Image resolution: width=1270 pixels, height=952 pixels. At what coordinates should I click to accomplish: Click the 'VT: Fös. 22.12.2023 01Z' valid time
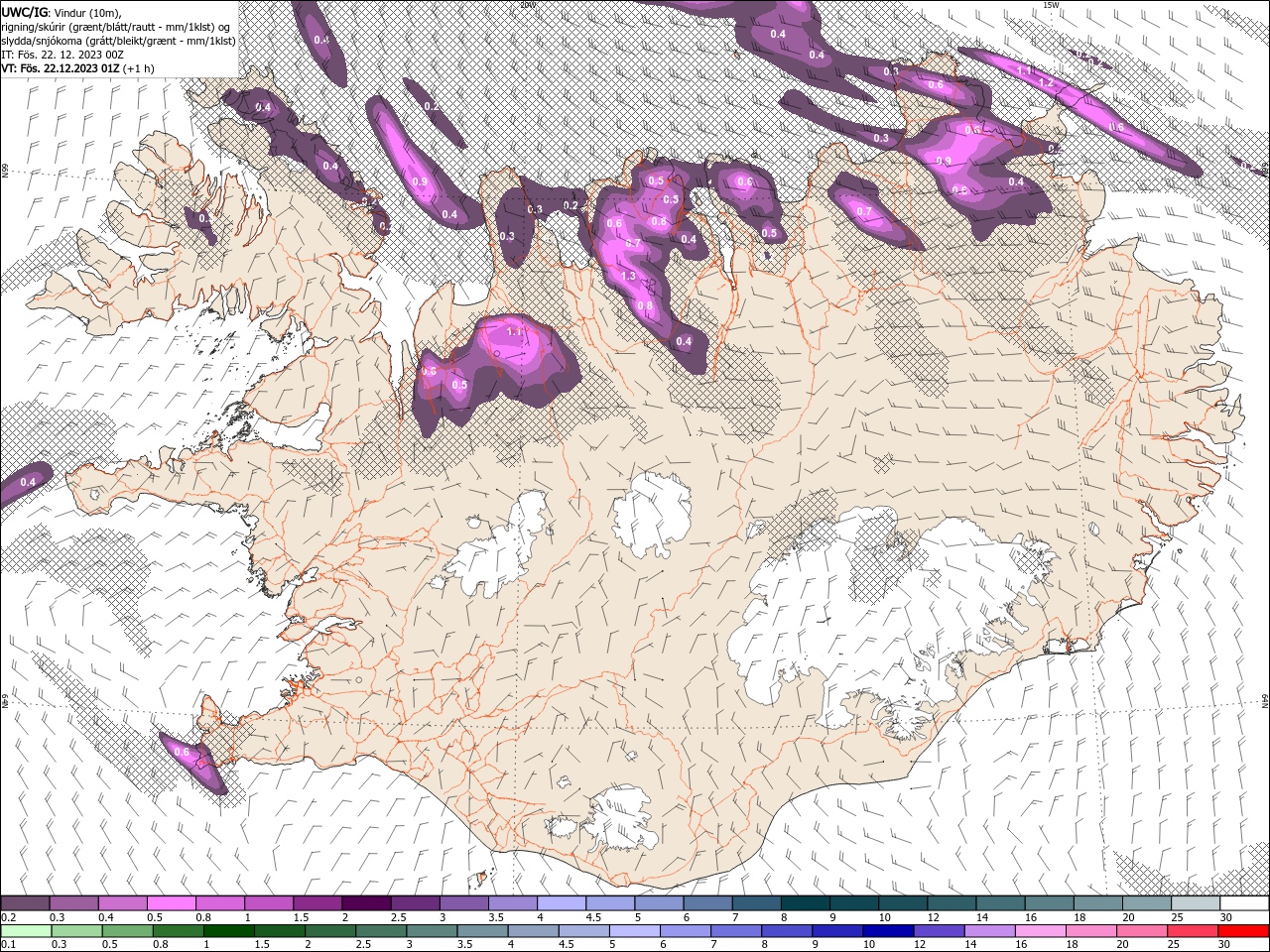[60, 68]
